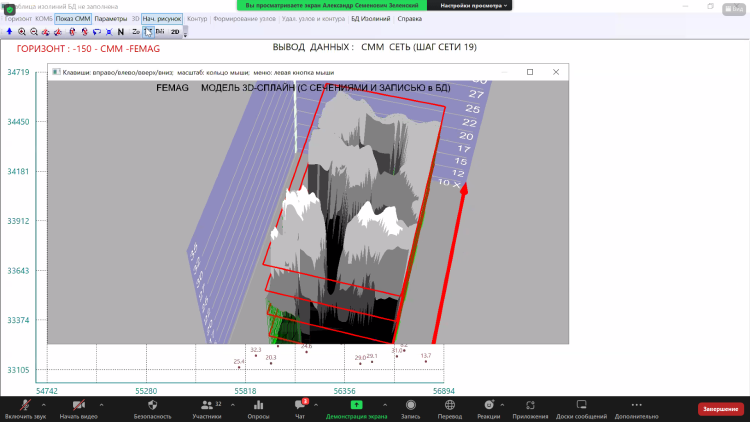The image size is (750, 422).
Task: Maximize the FEMAG 3D-spline model window
Action: [x=530, y=72]
